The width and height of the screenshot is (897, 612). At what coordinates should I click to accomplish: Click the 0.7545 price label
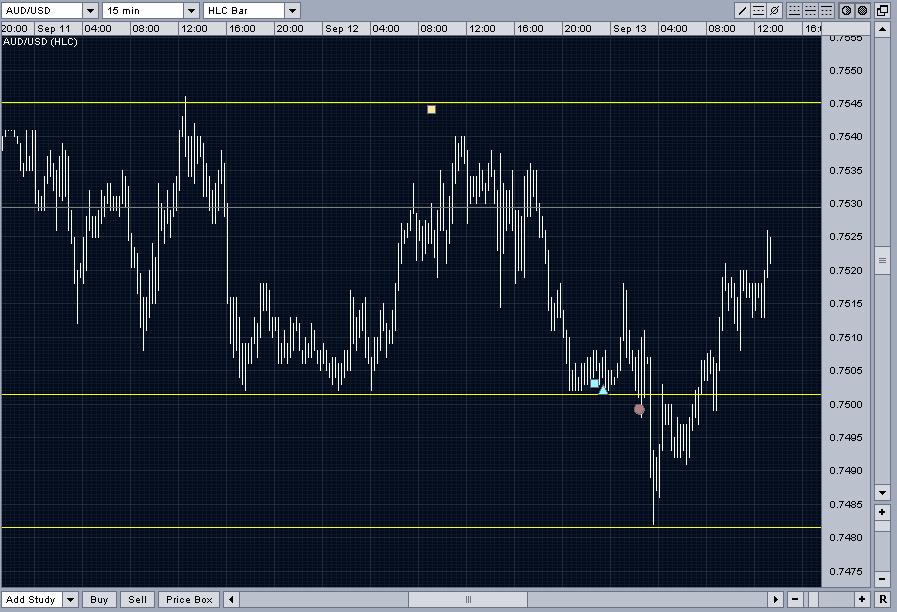point(846,104)
